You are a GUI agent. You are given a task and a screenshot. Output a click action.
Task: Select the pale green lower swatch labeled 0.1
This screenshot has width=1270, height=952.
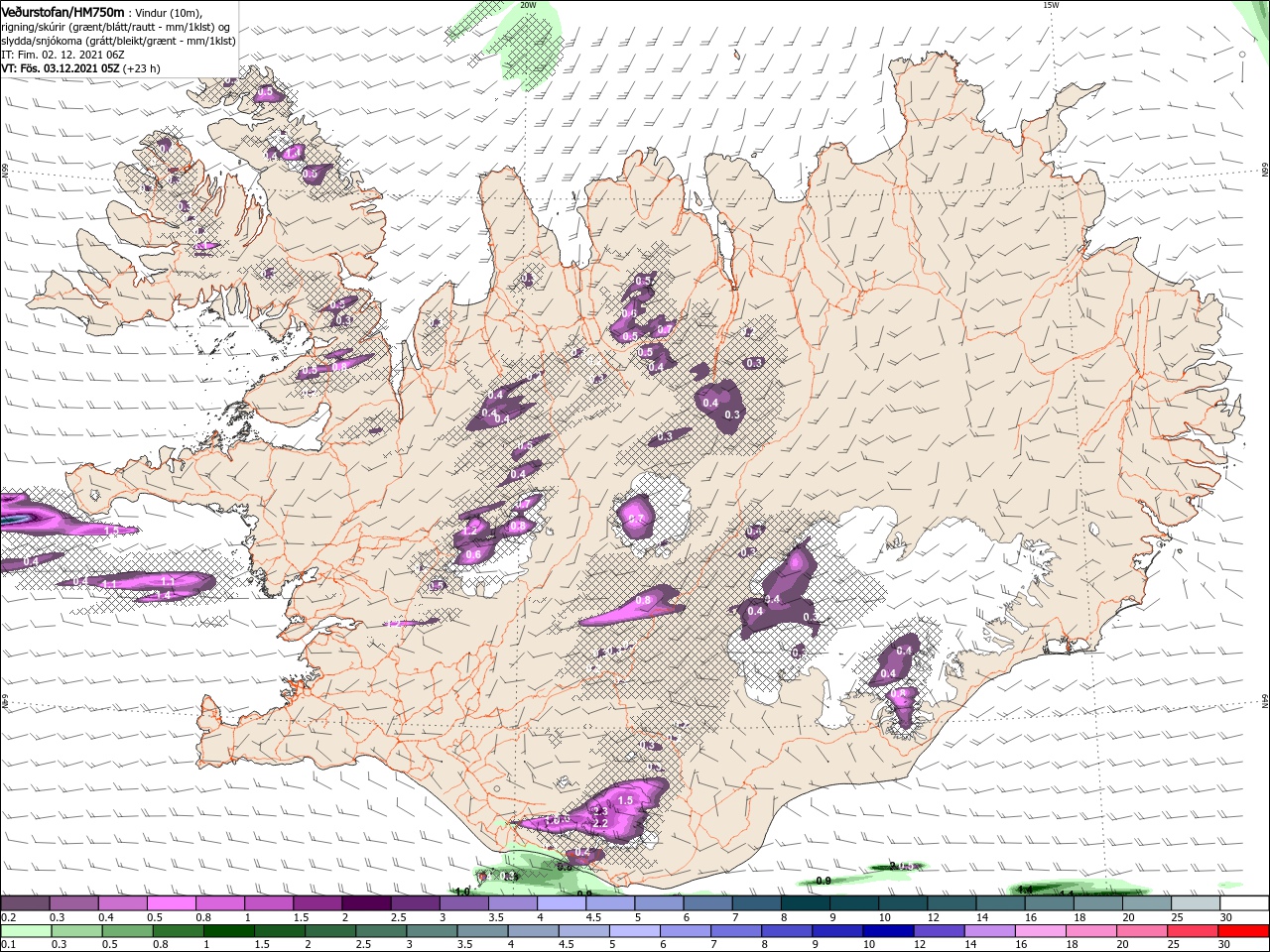point(26,931)
